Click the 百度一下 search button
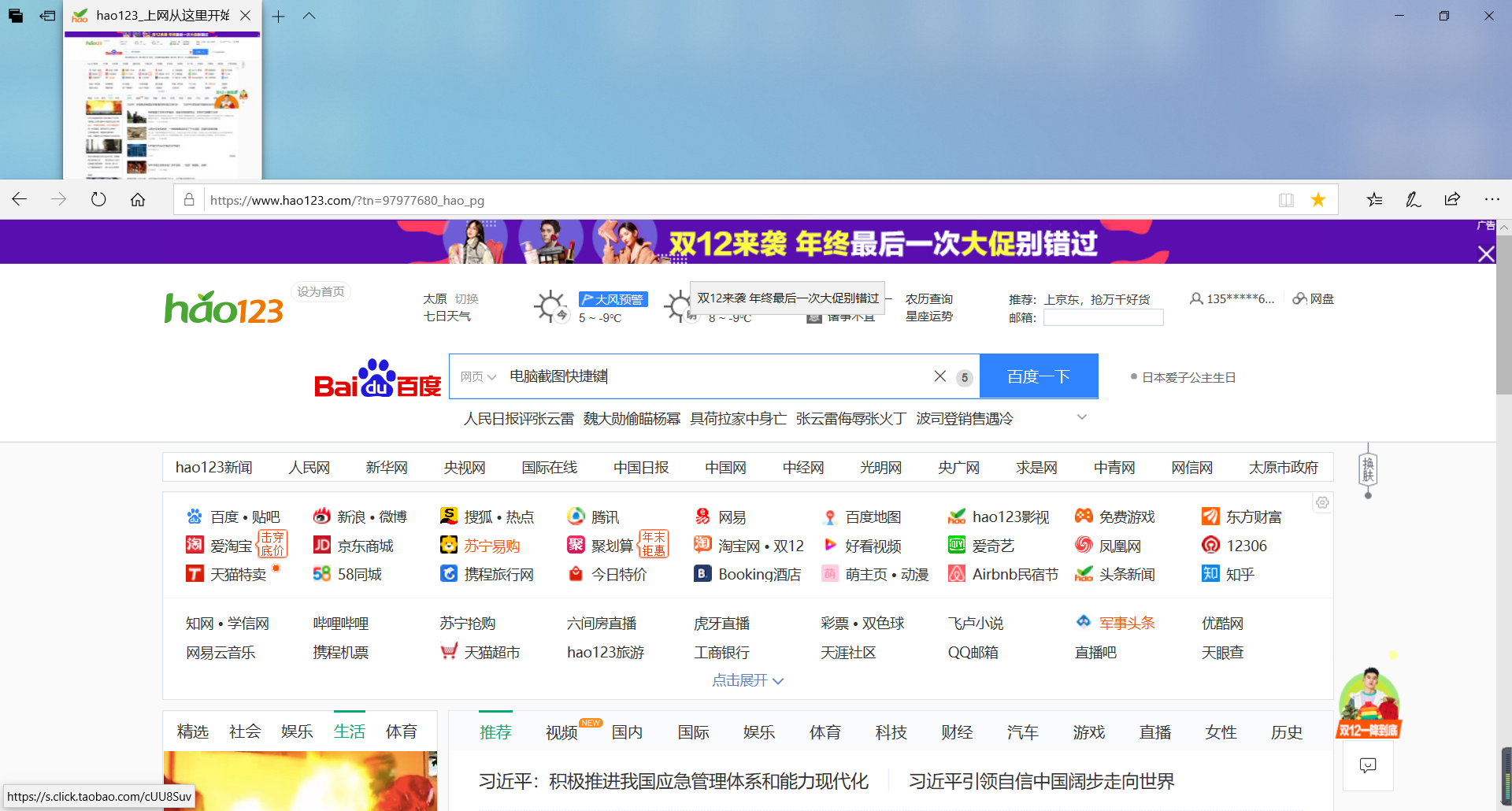 point(1039,376)
